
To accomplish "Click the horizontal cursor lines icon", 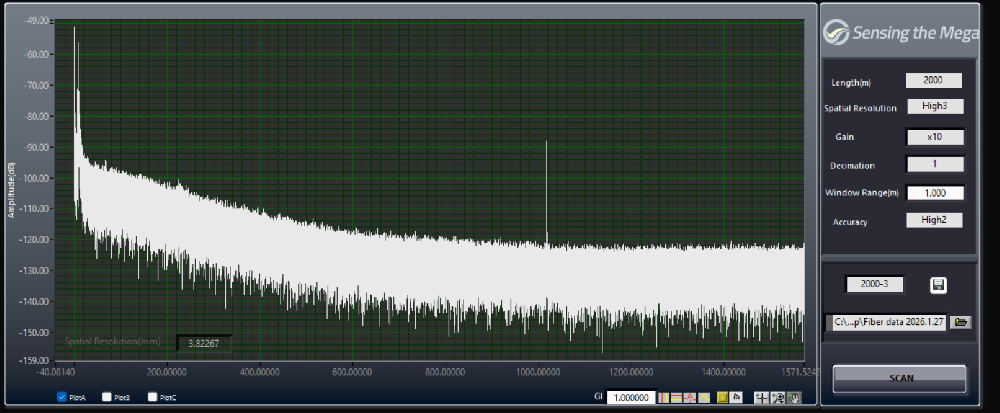I will point(677,397).
